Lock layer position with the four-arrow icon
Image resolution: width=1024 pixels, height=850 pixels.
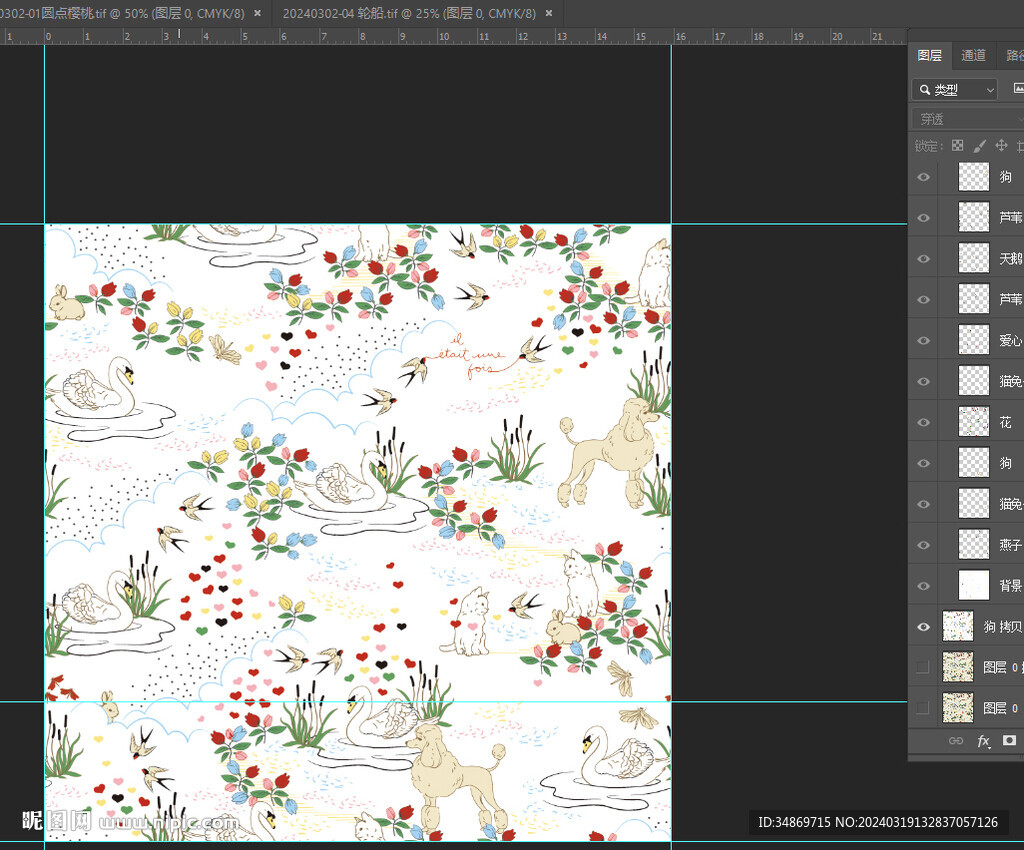pos(1001,146)
